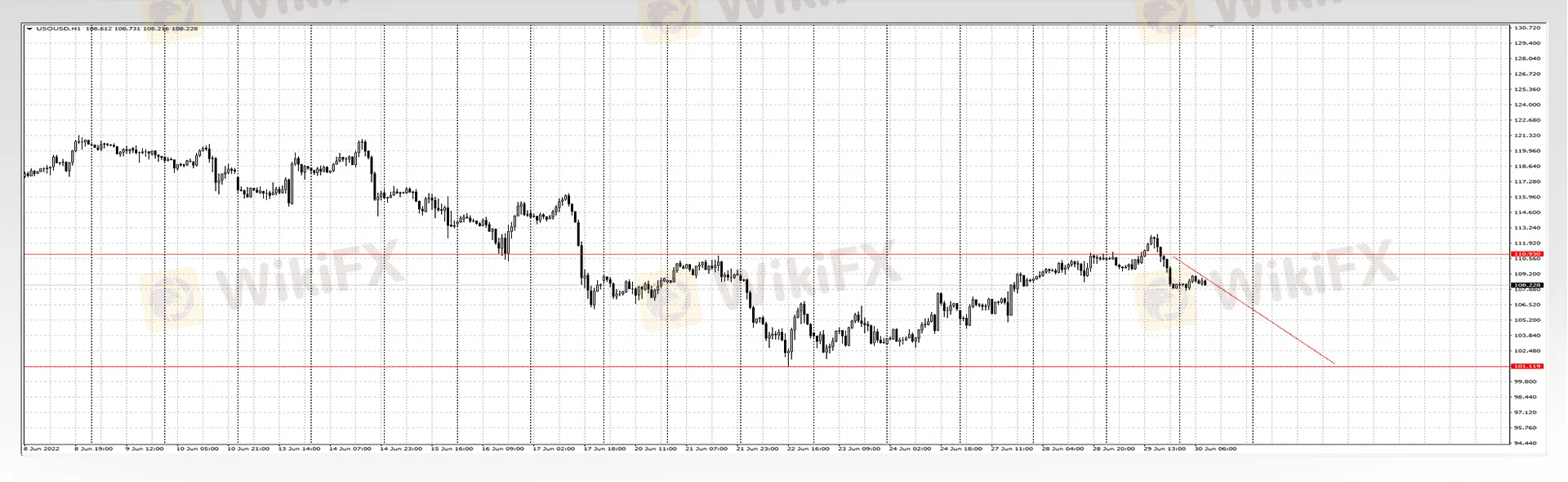Click the black 108.228 current price tag
The width and height of the screenshot is (1568, 482).
[1526, 285]
